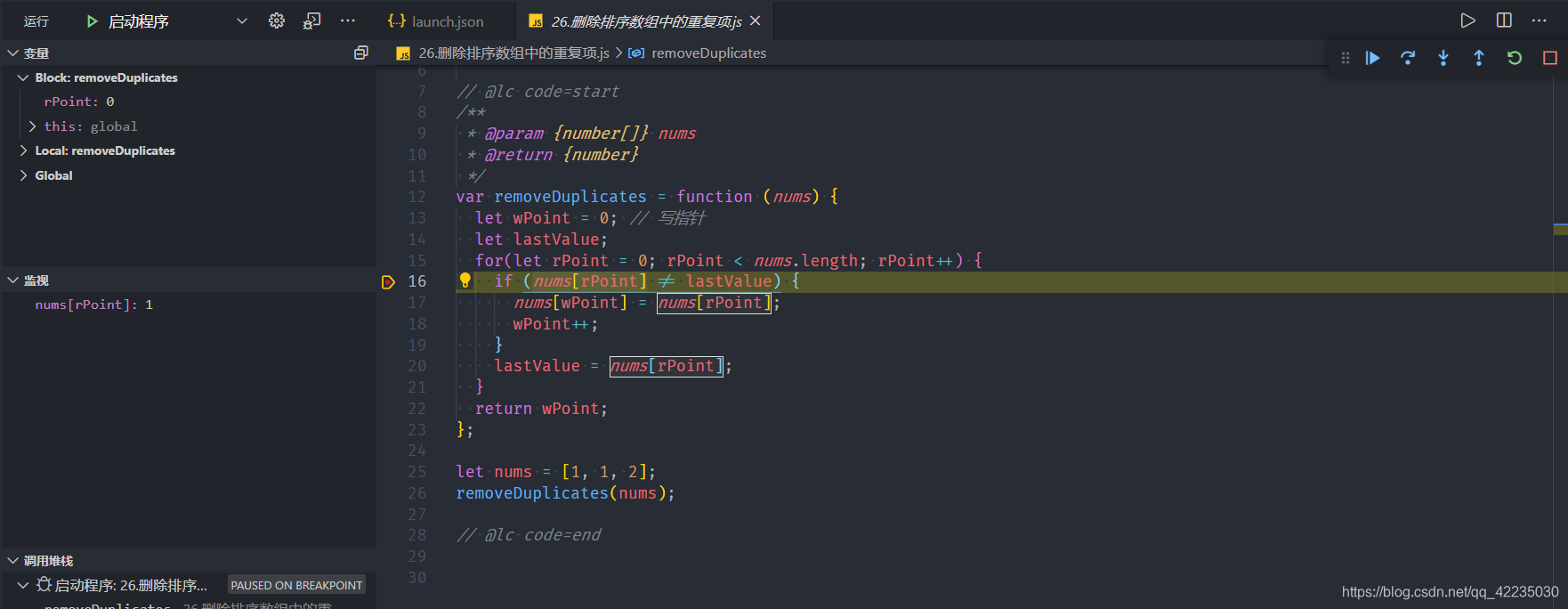The image size is (1568, 609).
Task: Click '@param {number[]} nums' doc comment
Action: 590,134
